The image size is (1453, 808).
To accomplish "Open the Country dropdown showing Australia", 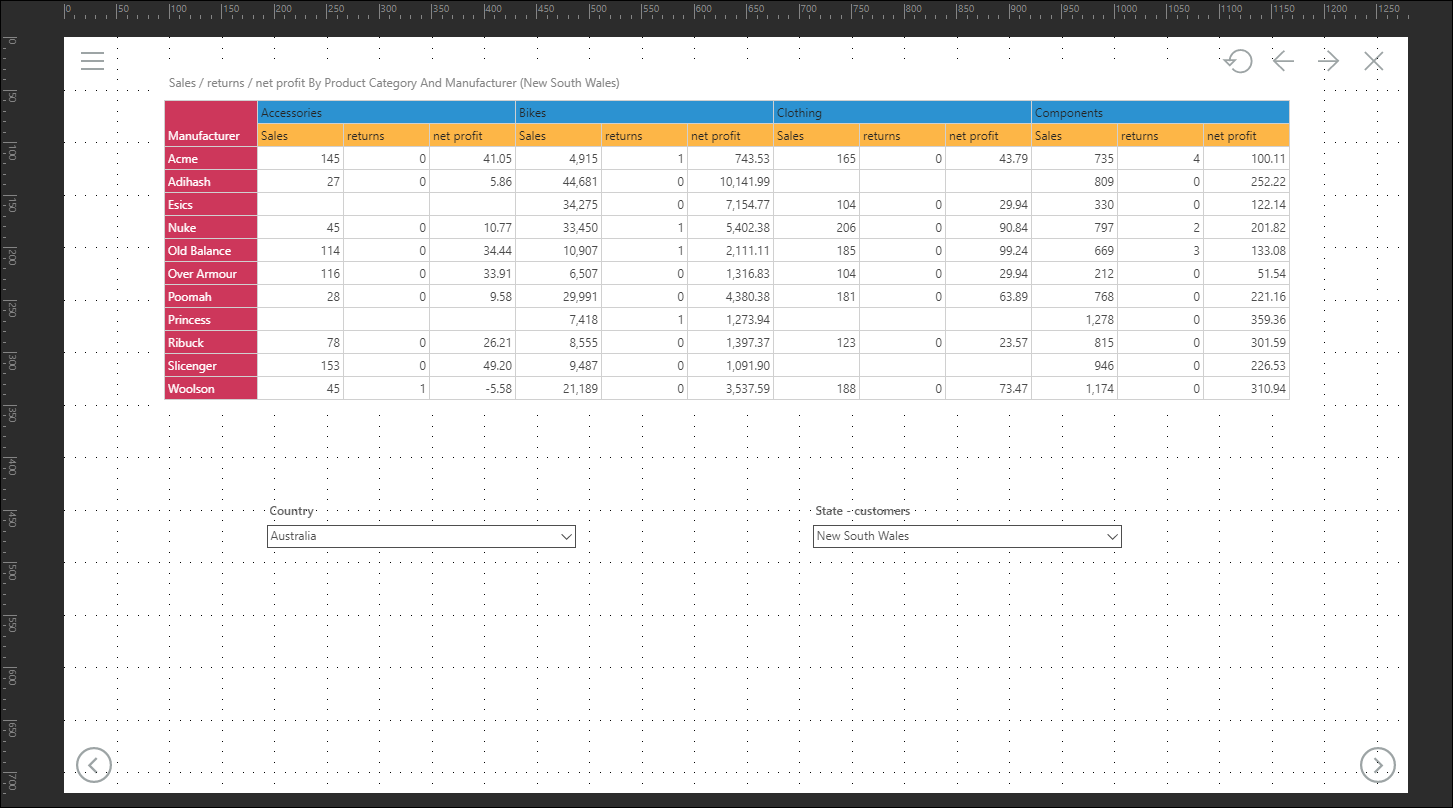I will (420, 536).
